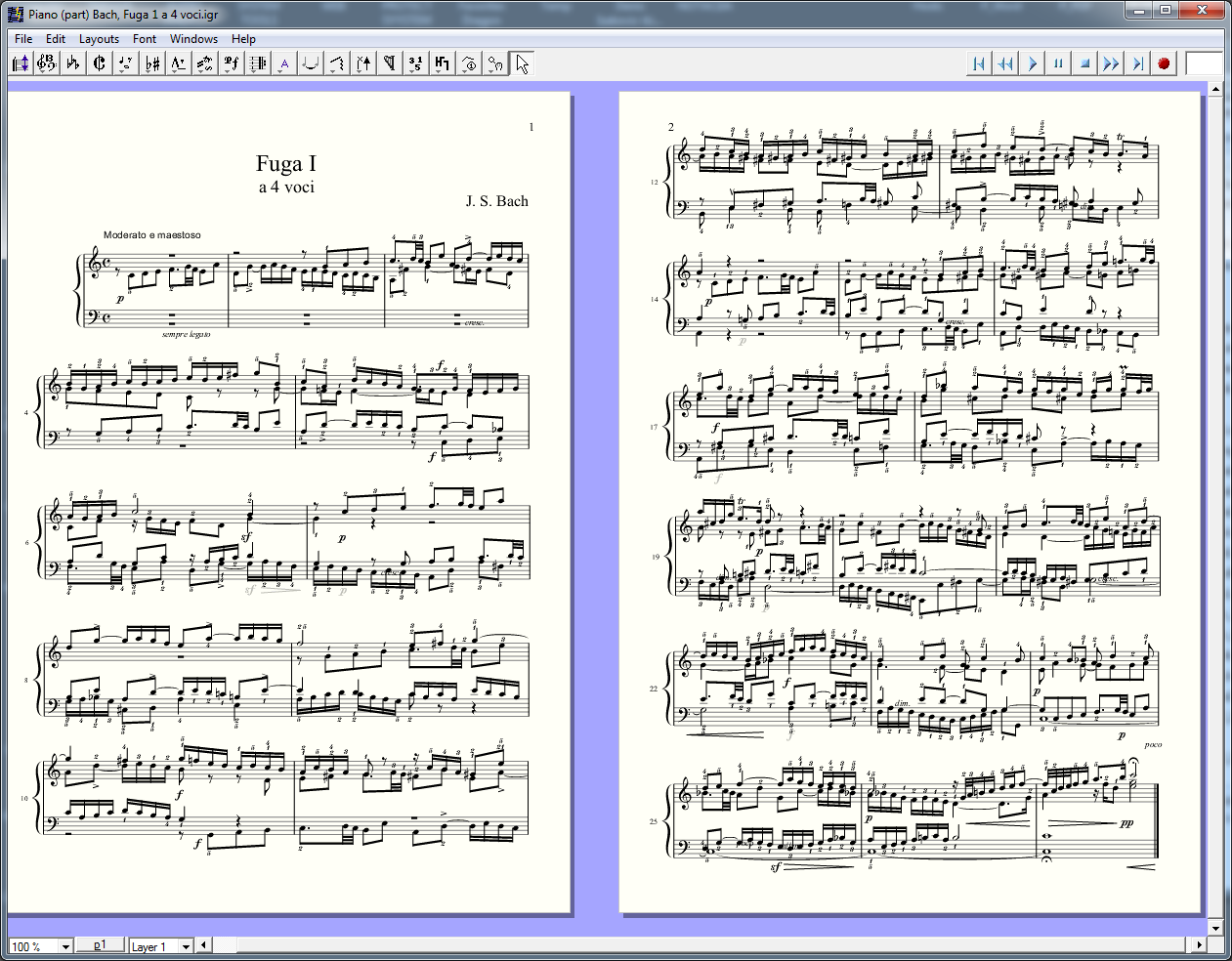Viewport: 1232px width, 961px height.
Task: Open the stem direction arrow tool
Action: tap(362, 64)
